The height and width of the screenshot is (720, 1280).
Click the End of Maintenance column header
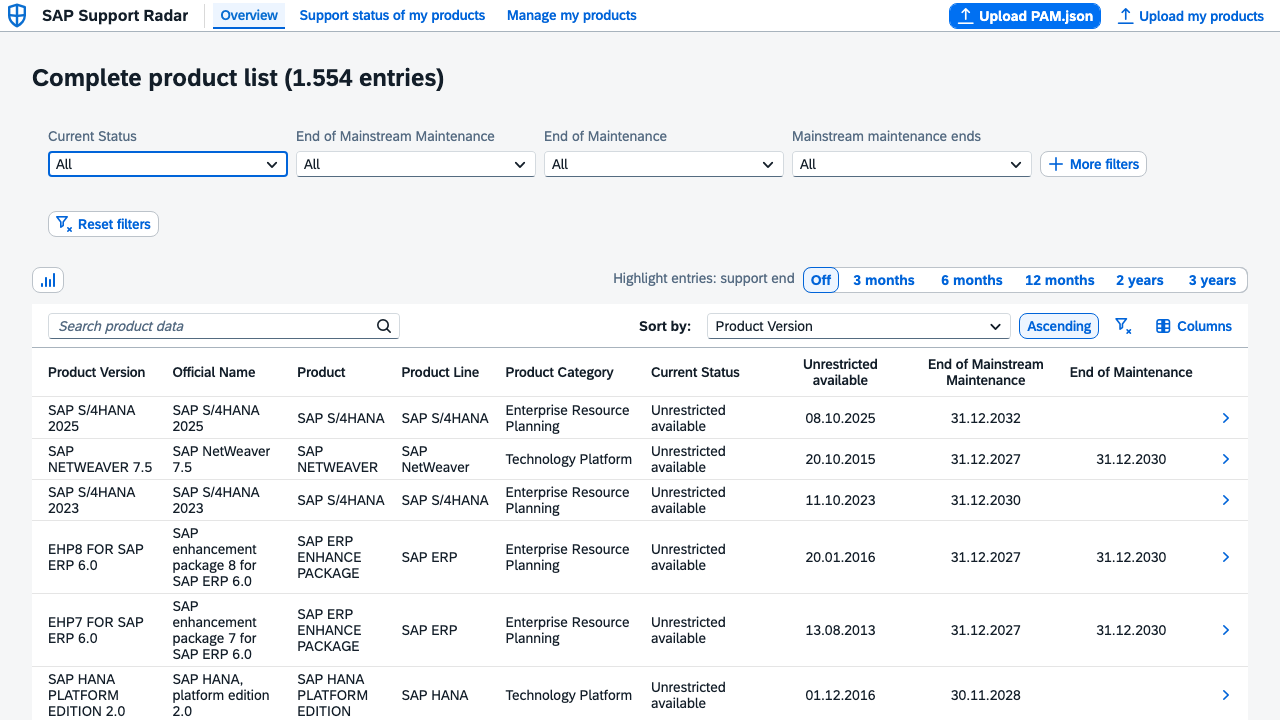point(1131,372)
